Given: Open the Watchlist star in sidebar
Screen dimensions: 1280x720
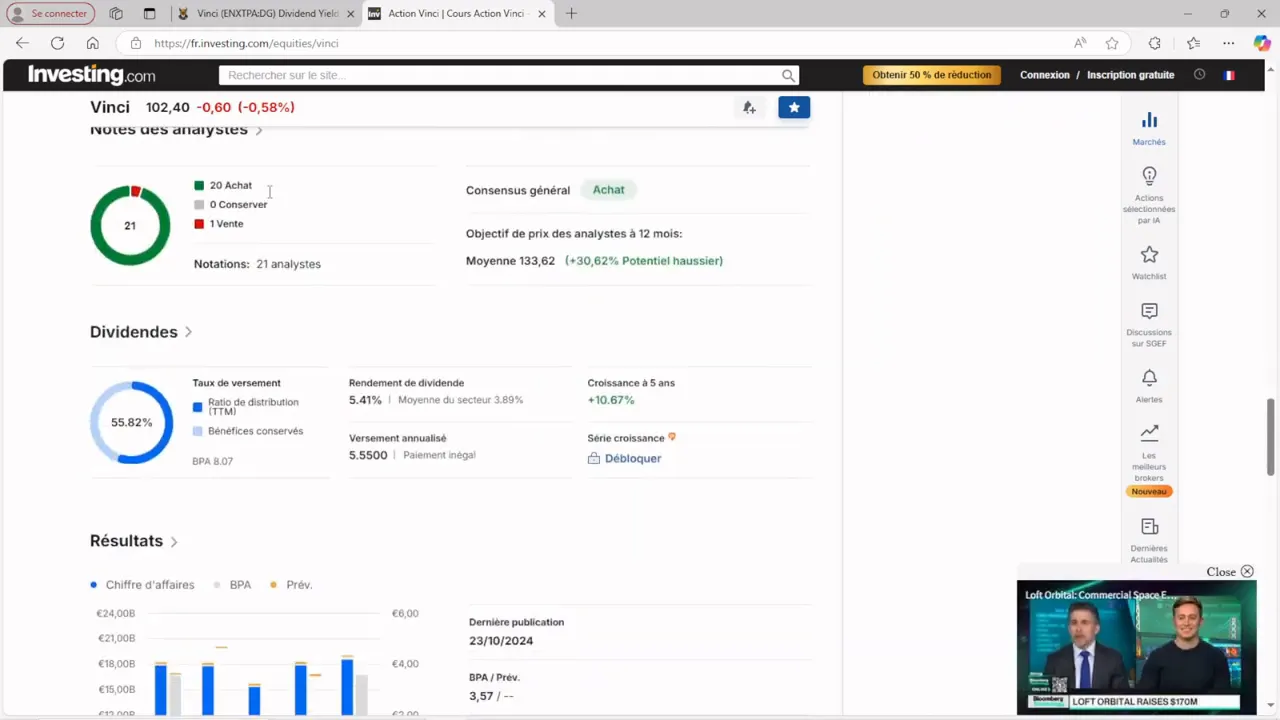Looking at the screenshot, I should (x=1149, y=255).
